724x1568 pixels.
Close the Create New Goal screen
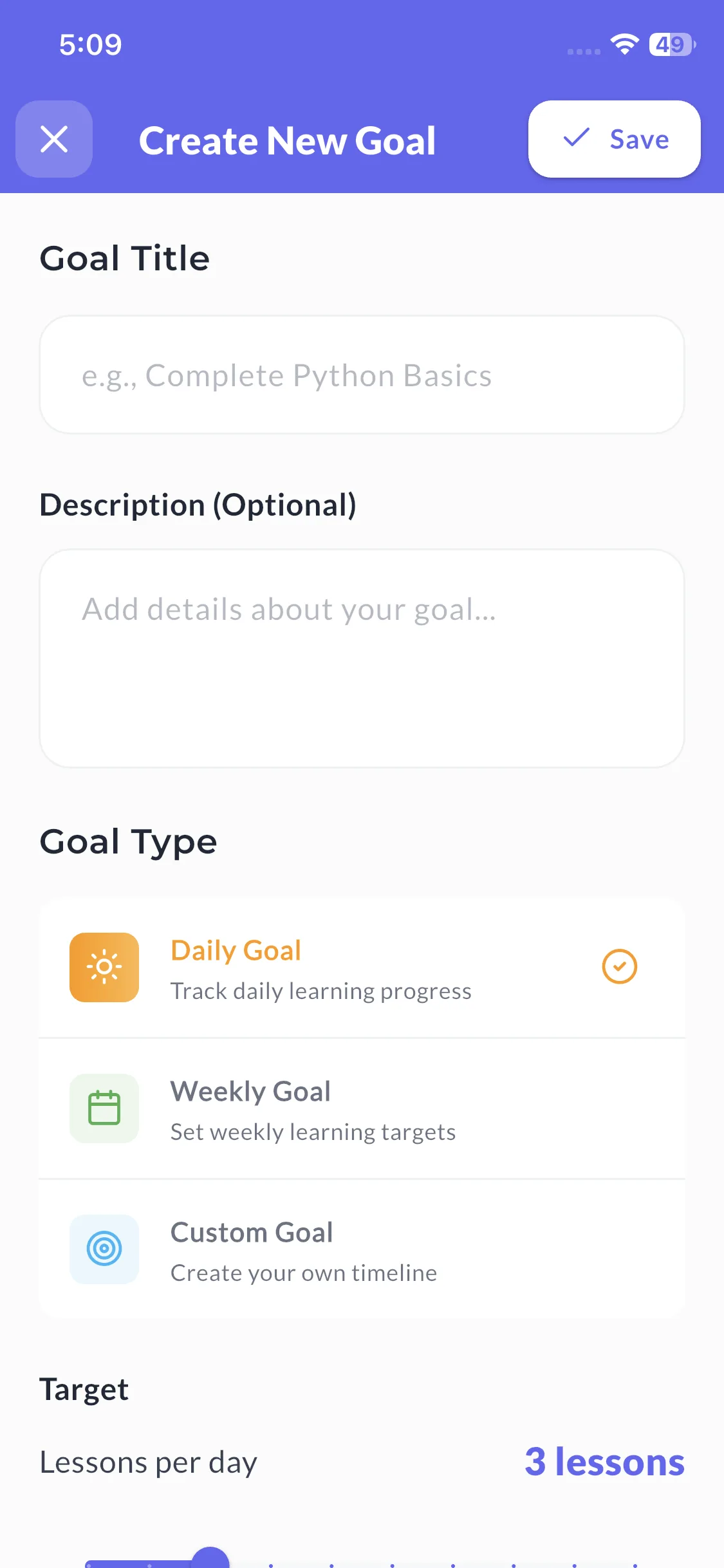pos(54,139)
